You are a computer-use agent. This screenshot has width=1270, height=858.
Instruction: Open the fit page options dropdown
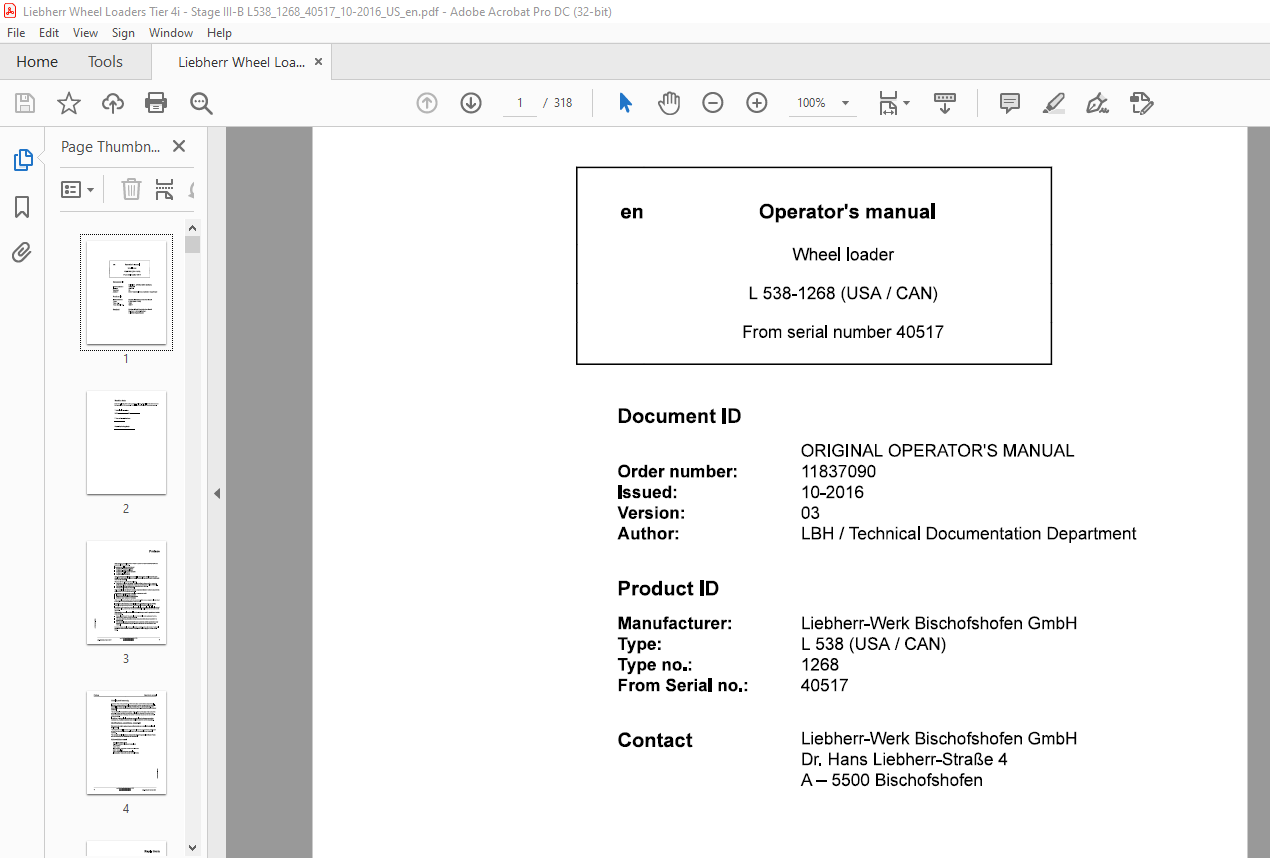point(894,103)
